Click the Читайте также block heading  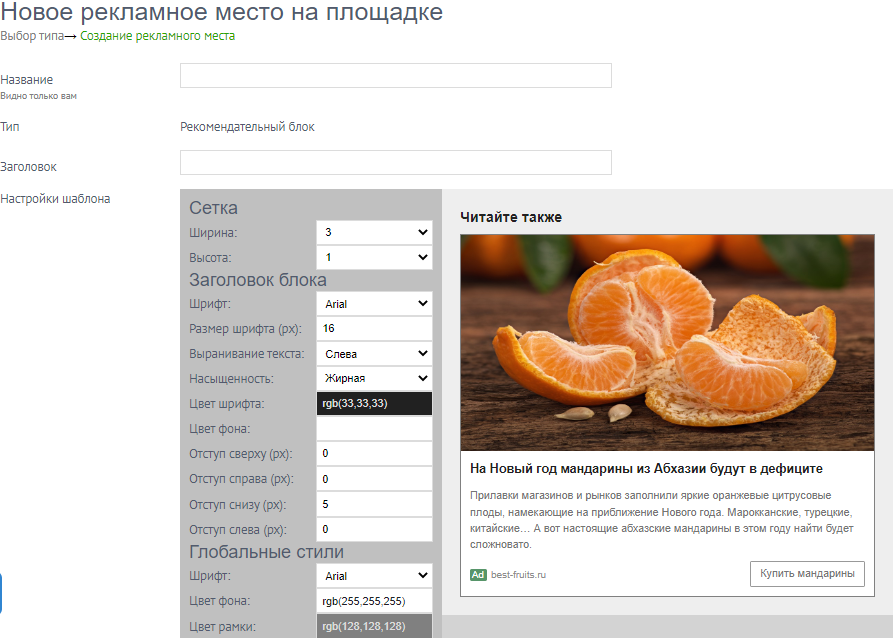coord(511,217)
